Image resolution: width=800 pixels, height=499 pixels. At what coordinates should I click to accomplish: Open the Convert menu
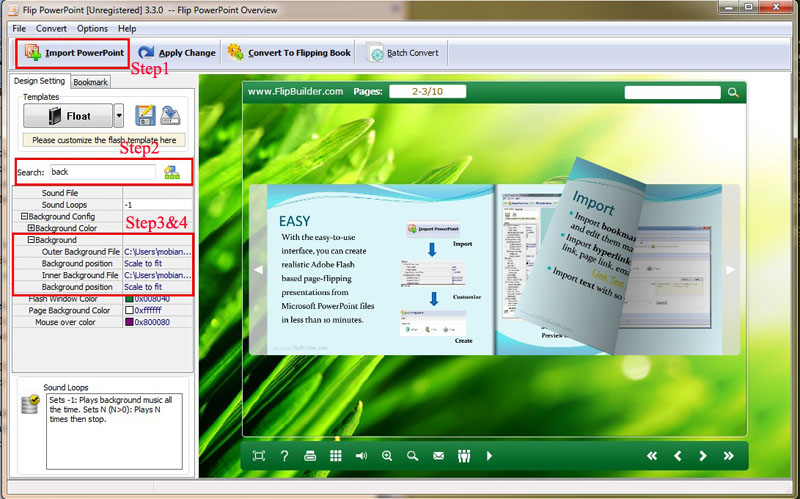coord(51,29)
